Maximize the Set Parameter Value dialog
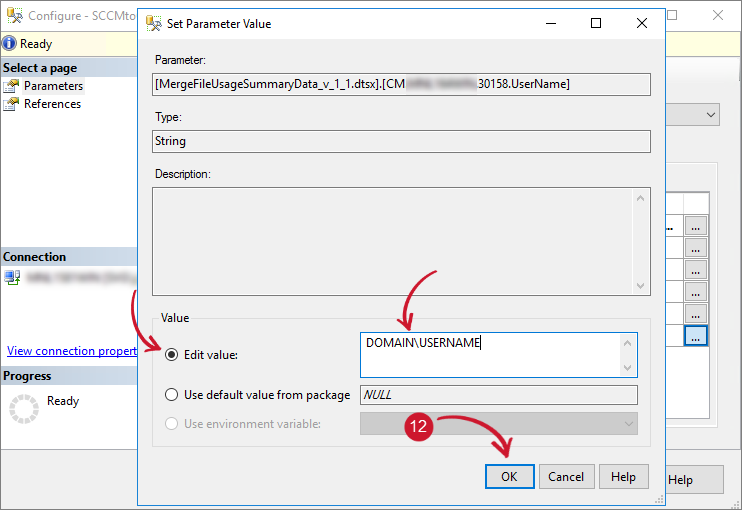The height and width of the screenshot is (510, 742). click(596, 23)
